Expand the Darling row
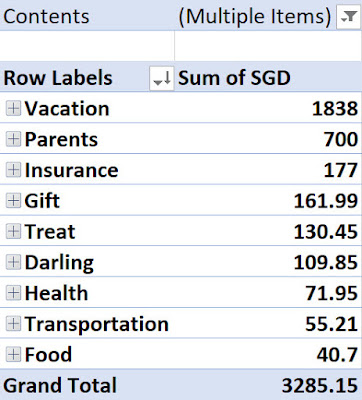362x400 pixels. pos(13,262)
